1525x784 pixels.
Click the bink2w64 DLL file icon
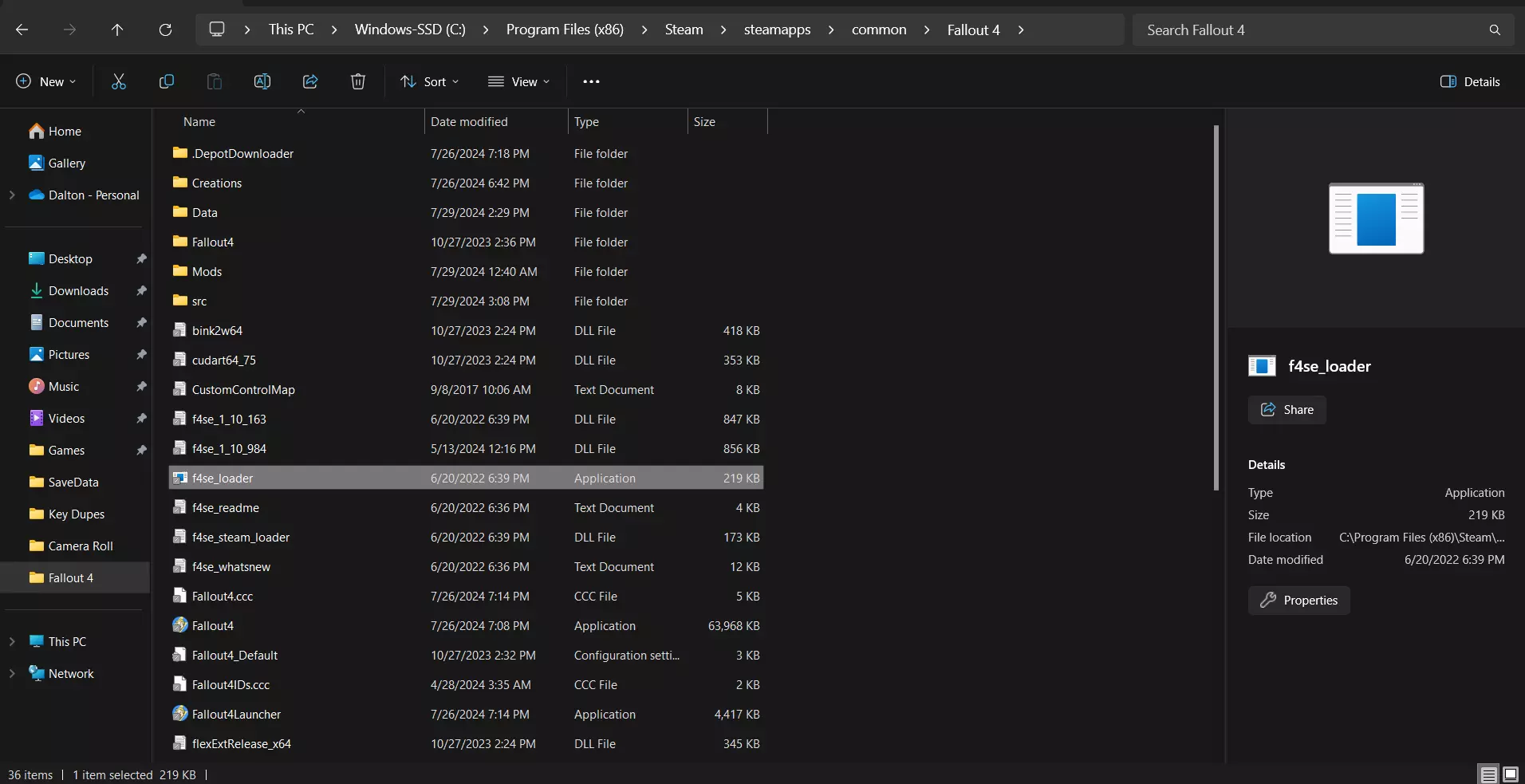click(x=180, y=330)
